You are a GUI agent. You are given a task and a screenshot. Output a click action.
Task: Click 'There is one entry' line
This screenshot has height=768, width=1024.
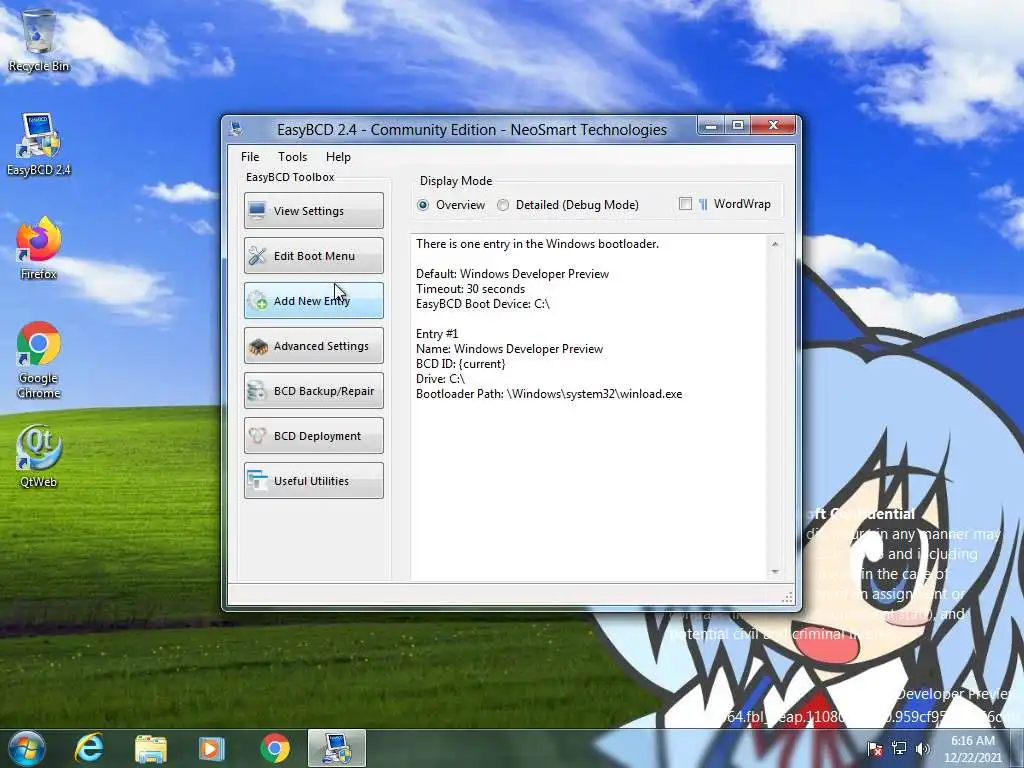coord(537,244)
